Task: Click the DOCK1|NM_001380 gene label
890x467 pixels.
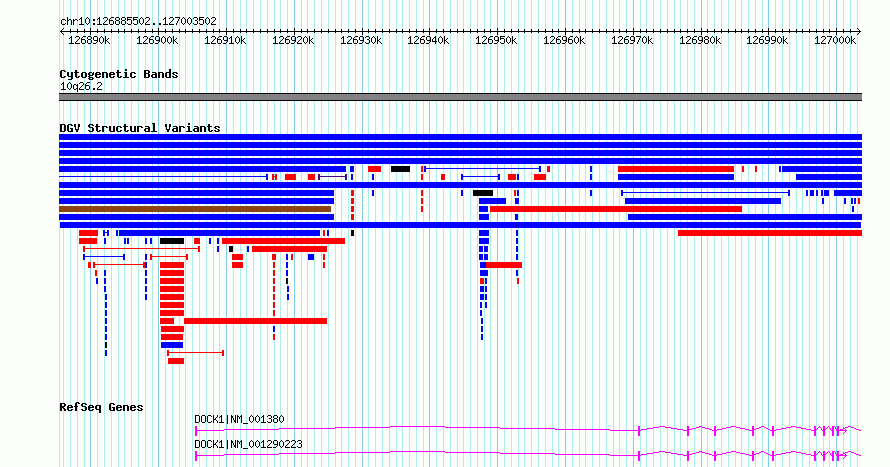Action: pyautogui.click(x=240, y=419)
